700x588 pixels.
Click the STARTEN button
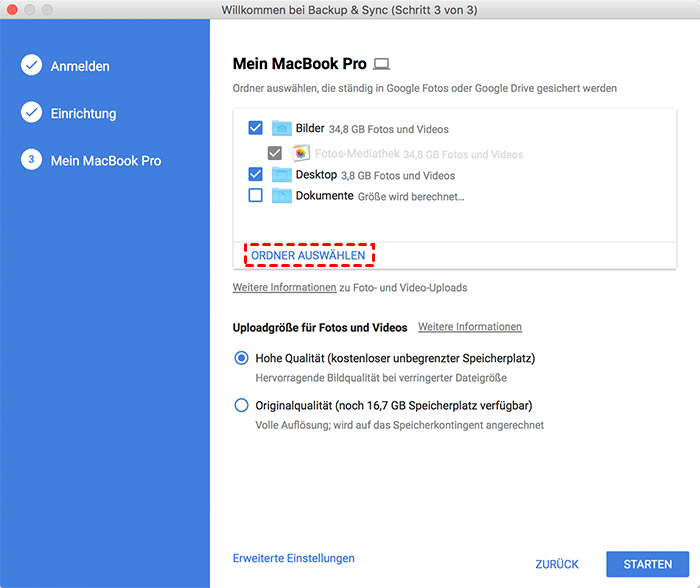pyautogui.click(x=647, y=564)
